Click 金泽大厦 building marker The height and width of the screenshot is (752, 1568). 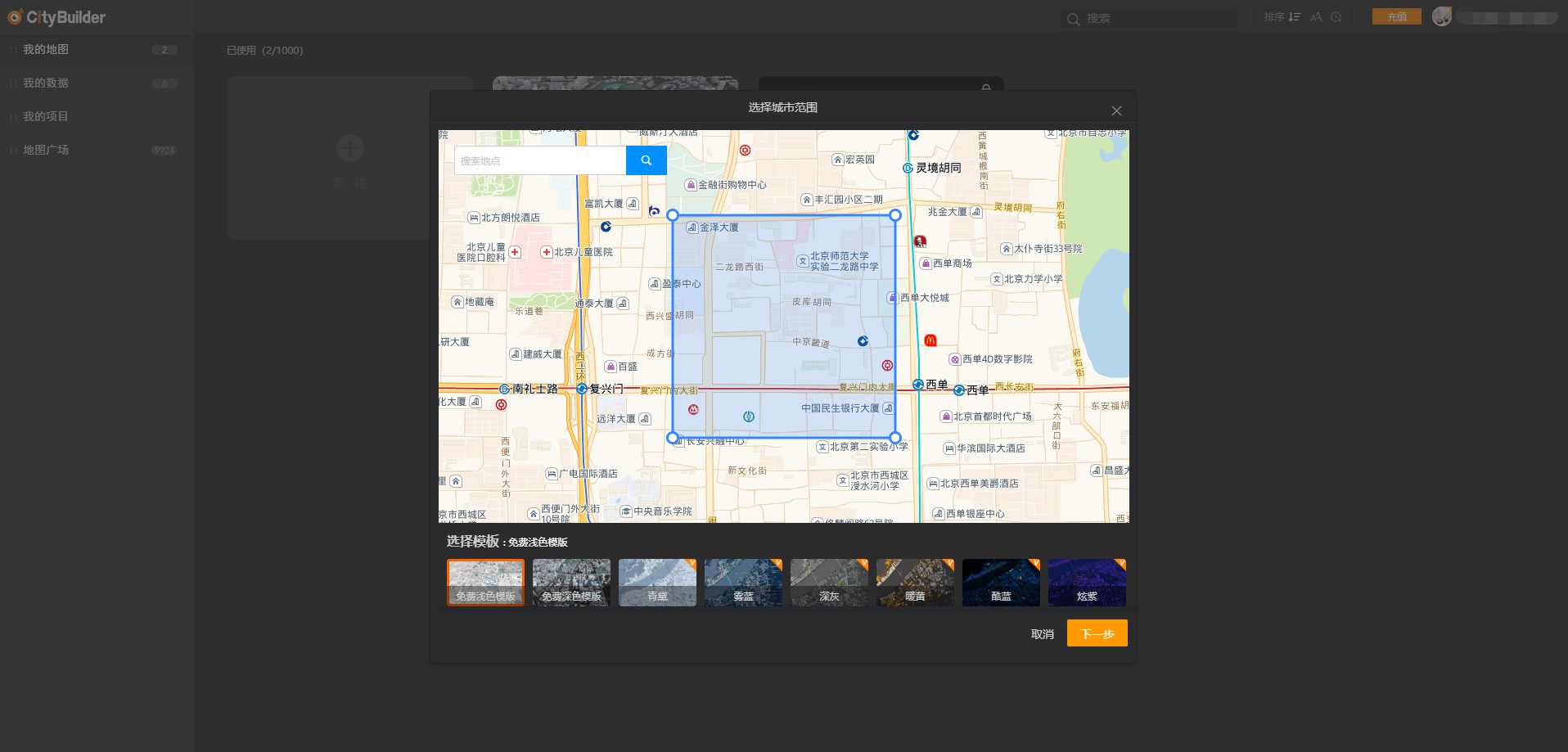tap(692, 227)
